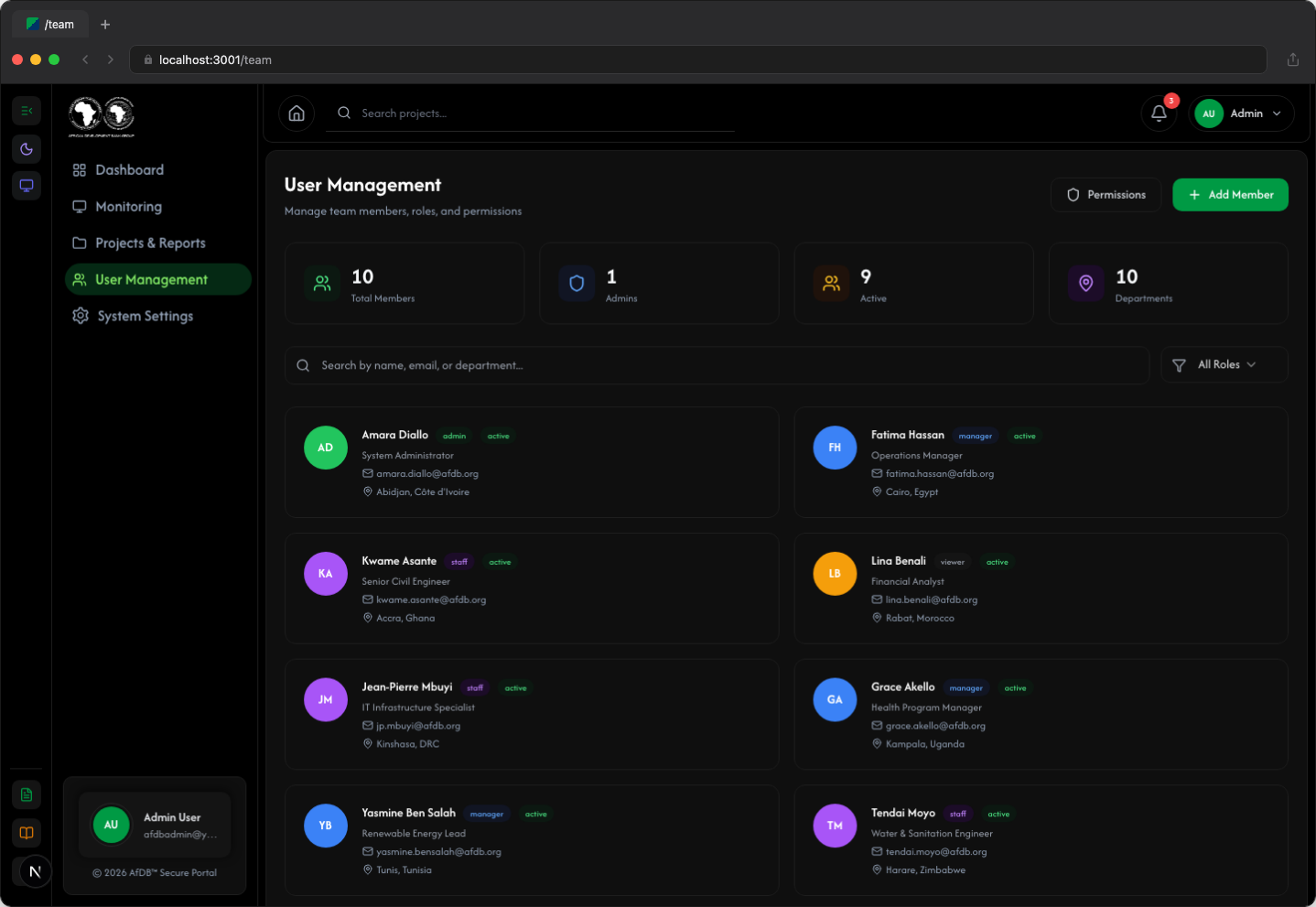
Task: Click the Active users icon
Action: coord(831,284)
